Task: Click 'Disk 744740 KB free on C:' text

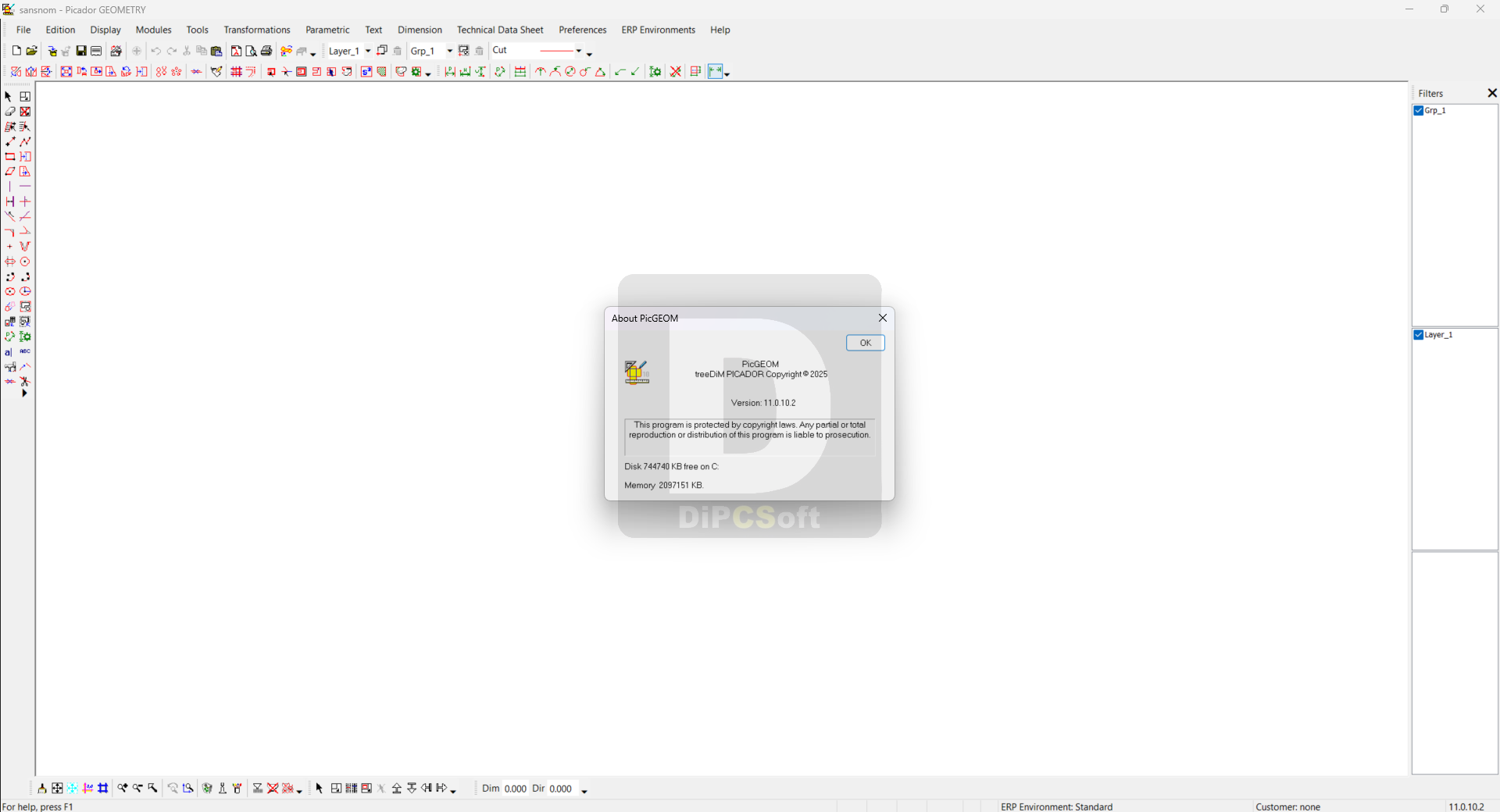Action: click(x=671, y=466)
